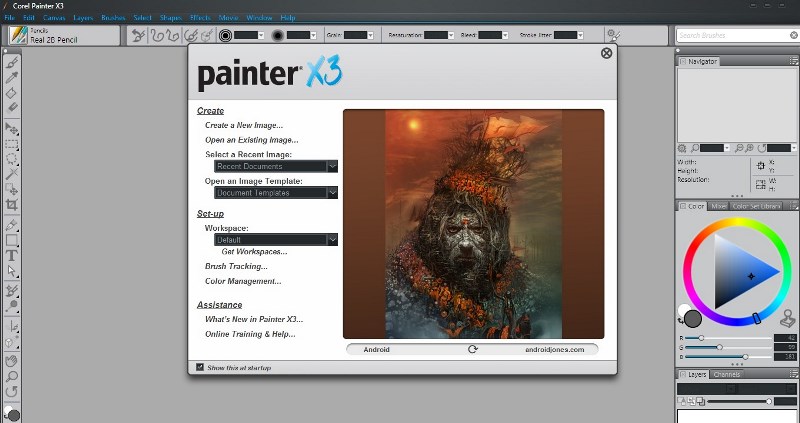The image size is (800, 423).
Task: Toggle Show this at startup checkbox
Action: 200,367
